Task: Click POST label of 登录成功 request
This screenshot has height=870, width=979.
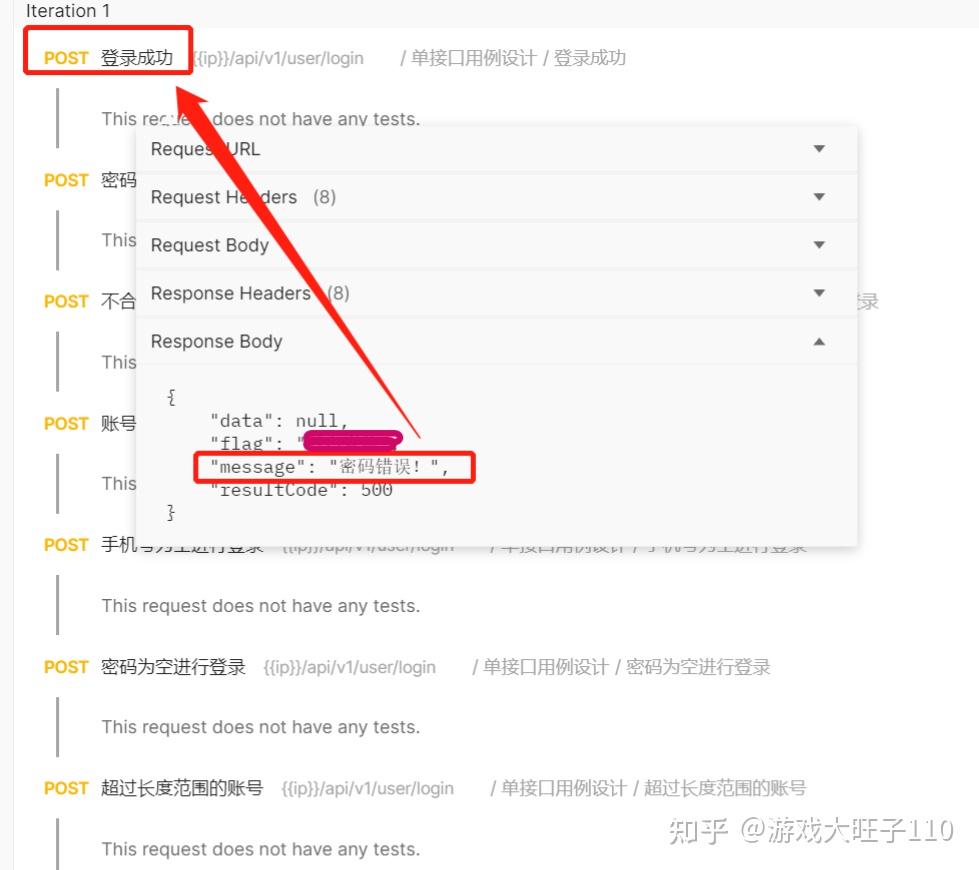Action: (x=66, y=58)
